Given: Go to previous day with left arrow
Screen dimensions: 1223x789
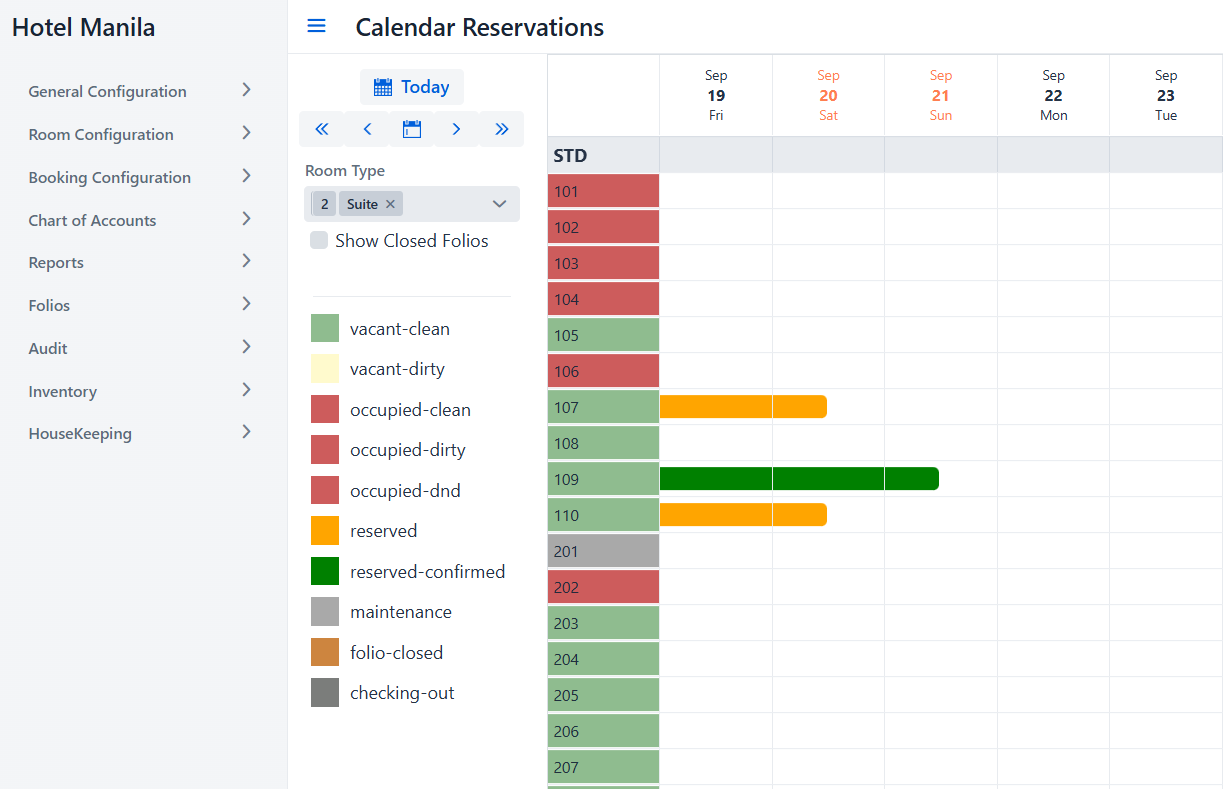Looking at the screenshot, I should click(367, 129).
